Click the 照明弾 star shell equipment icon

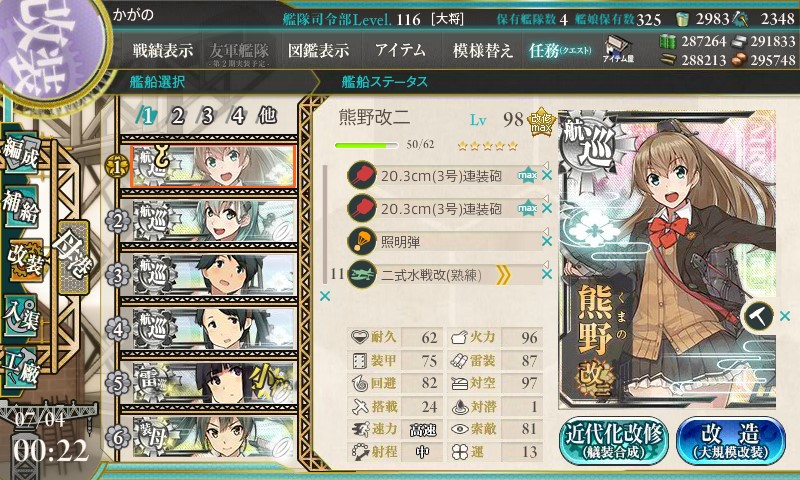coord(362,241)
